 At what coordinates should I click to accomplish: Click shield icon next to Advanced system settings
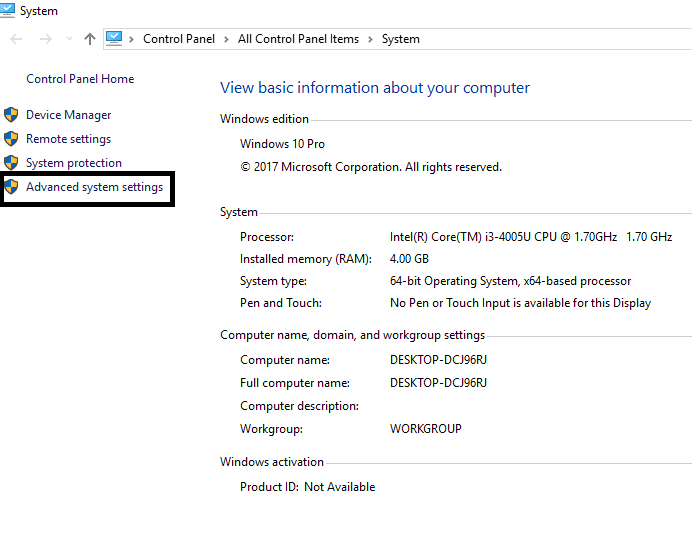pos(11,187)
